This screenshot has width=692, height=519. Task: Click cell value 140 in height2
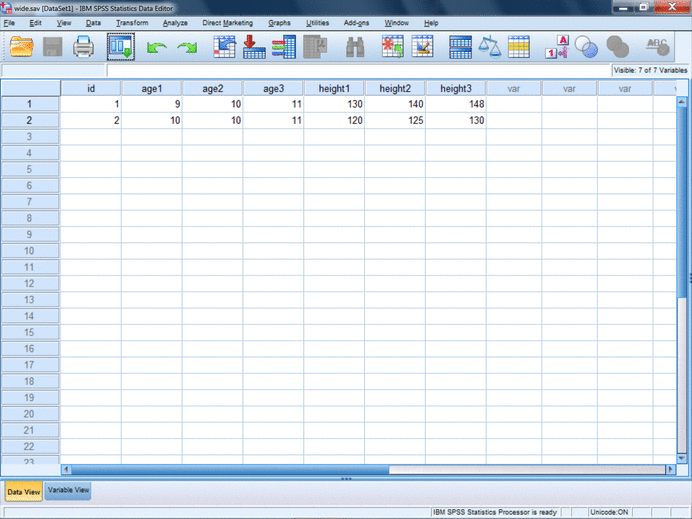[x=395, y=104]
